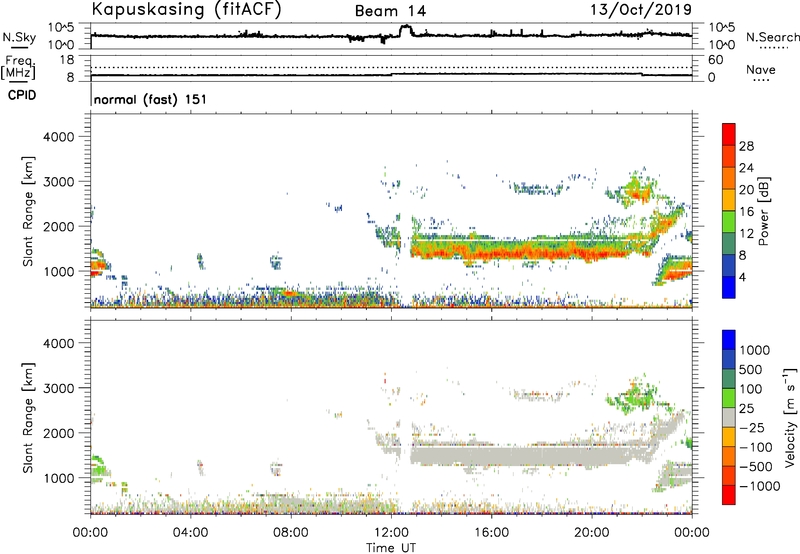This screenshot has height=554, width=800.
Task: Click the gray segment of the velocity colorbar
Action: [729, 418]
